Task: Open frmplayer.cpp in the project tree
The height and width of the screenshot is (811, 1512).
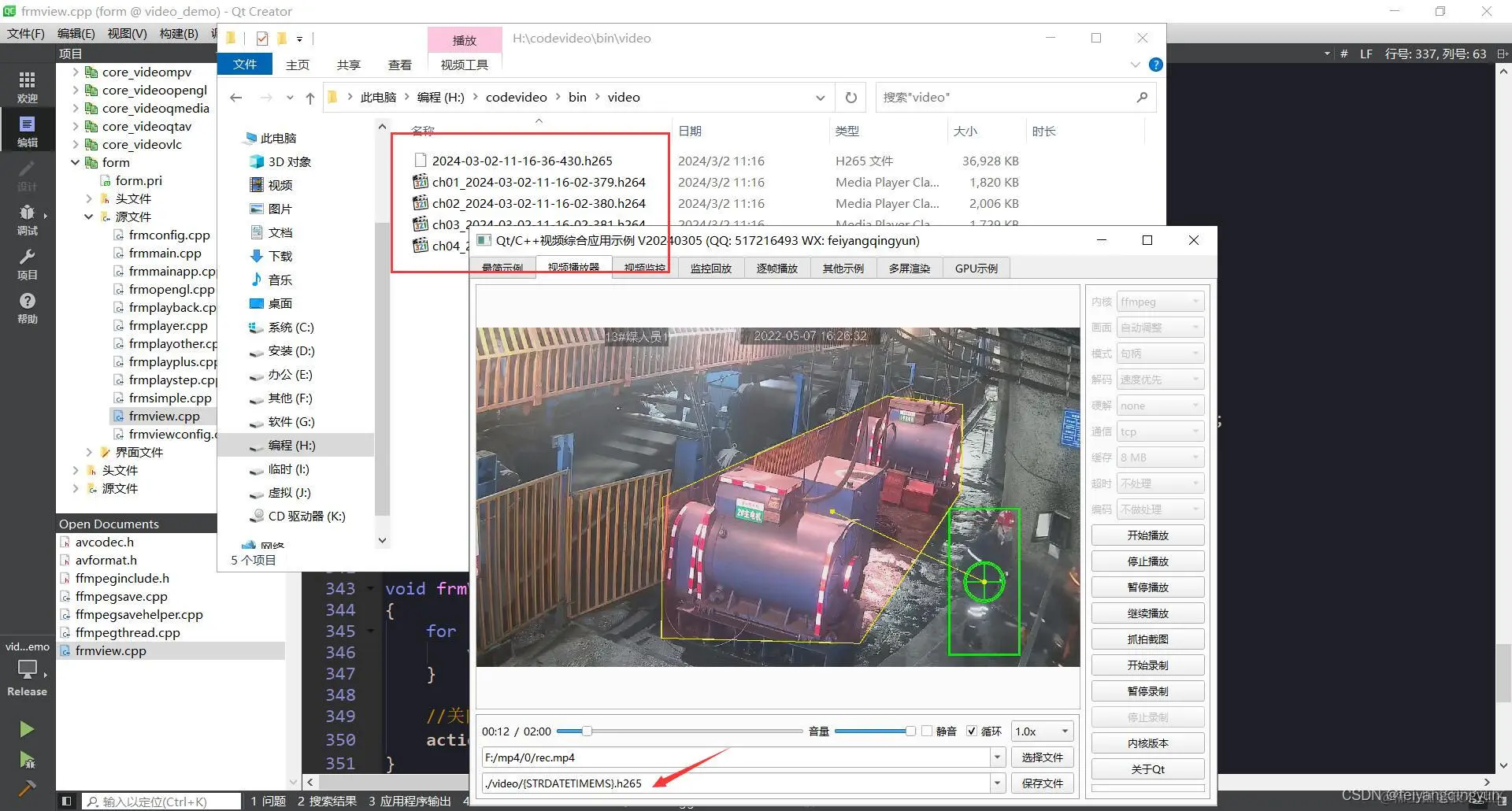Action: [168, 325]
